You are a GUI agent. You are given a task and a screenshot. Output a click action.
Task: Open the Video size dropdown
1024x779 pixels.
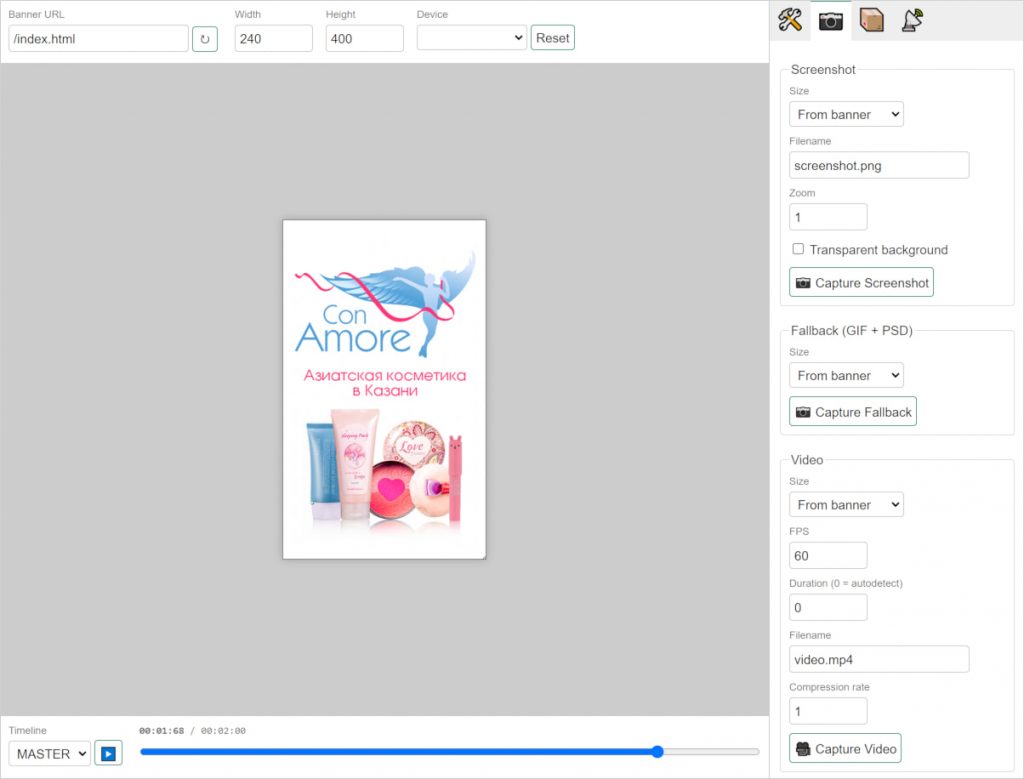(846, 505)
